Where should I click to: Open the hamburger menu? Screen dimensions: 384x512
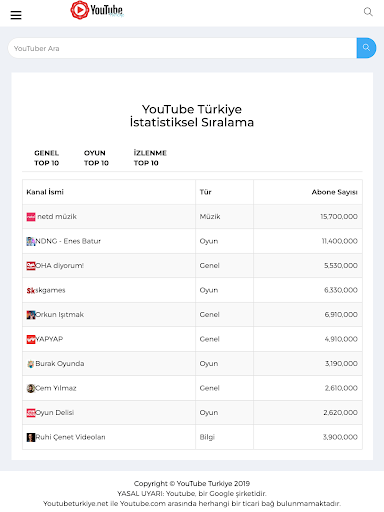coord(16,15)
